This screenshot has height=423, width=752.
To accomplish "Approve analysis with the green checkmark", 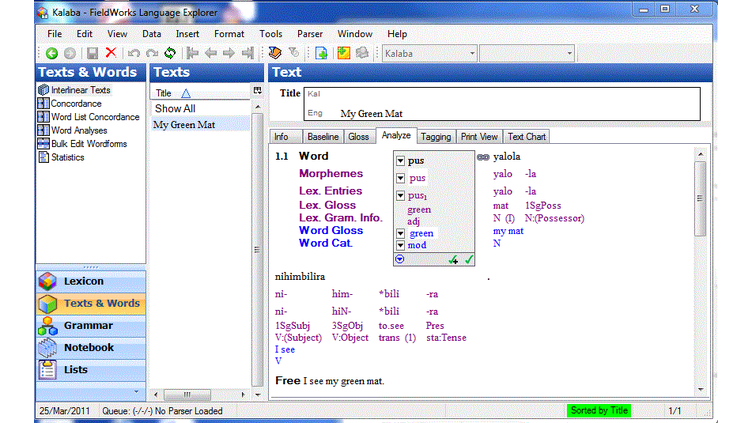I will click(469, 259).
